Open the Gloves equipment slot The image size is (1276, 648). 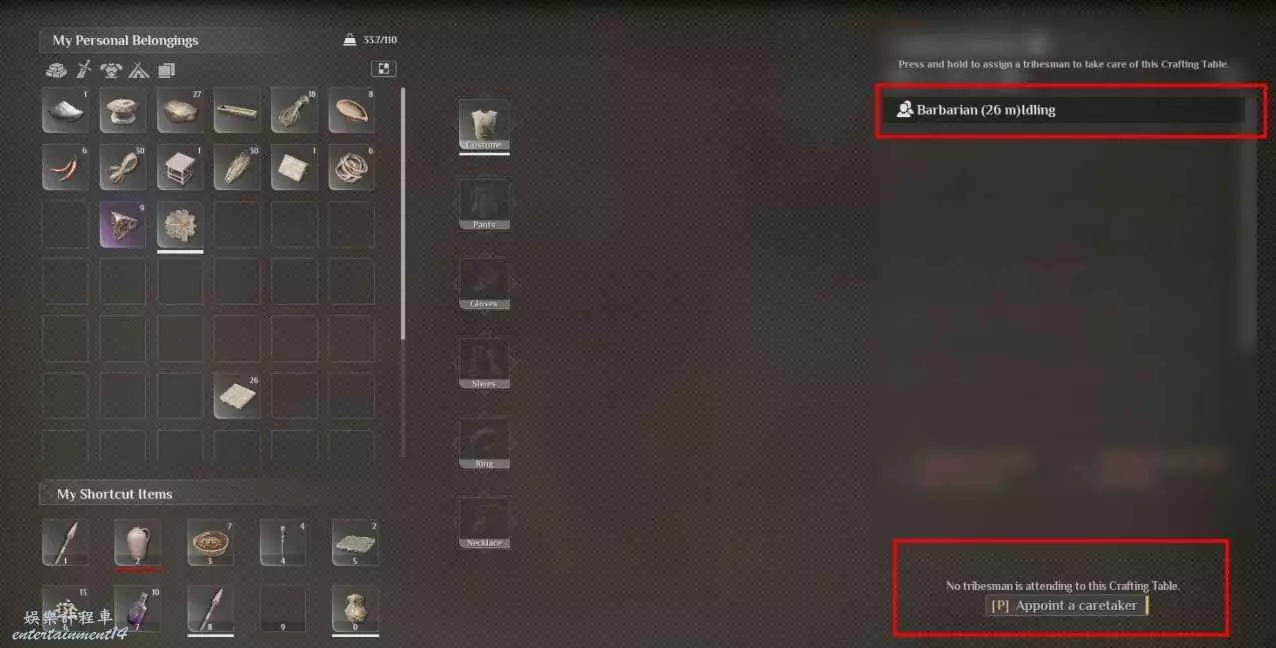tap(484, 284)
